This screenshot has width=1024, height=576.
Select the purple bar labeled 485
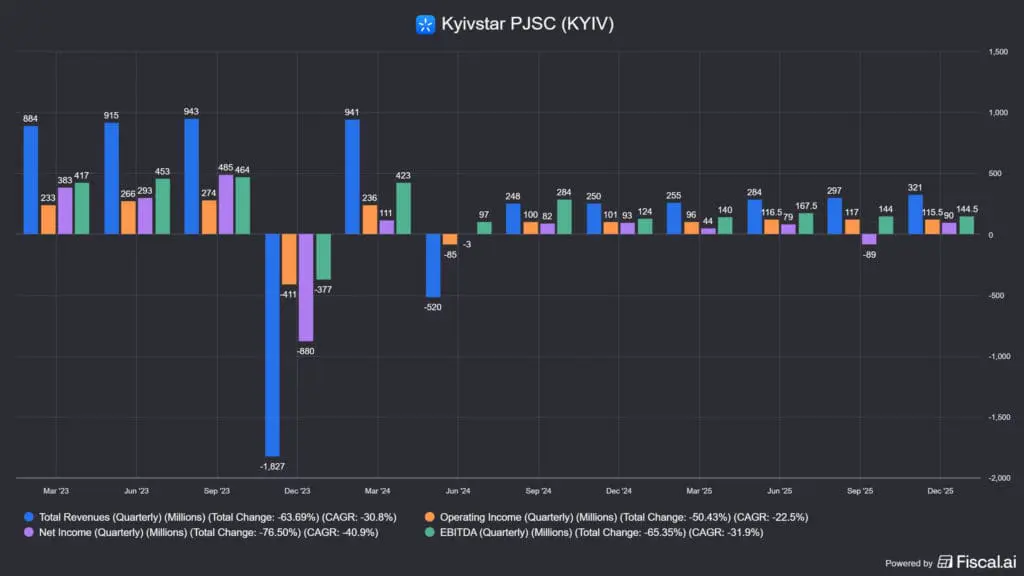click(225, 204)
